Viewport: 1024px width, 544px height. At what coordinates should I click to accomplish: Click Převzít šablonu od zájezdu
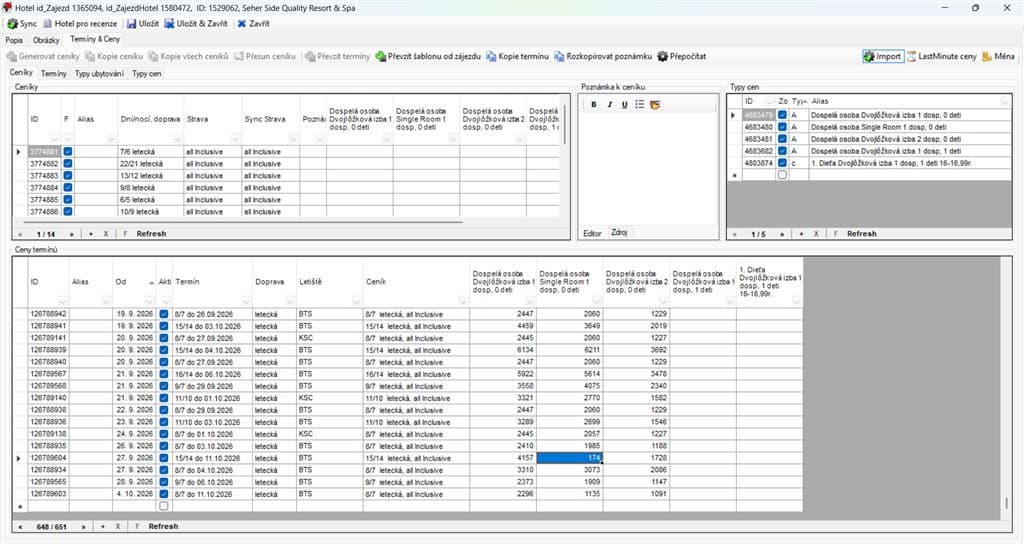coord(428,56)
